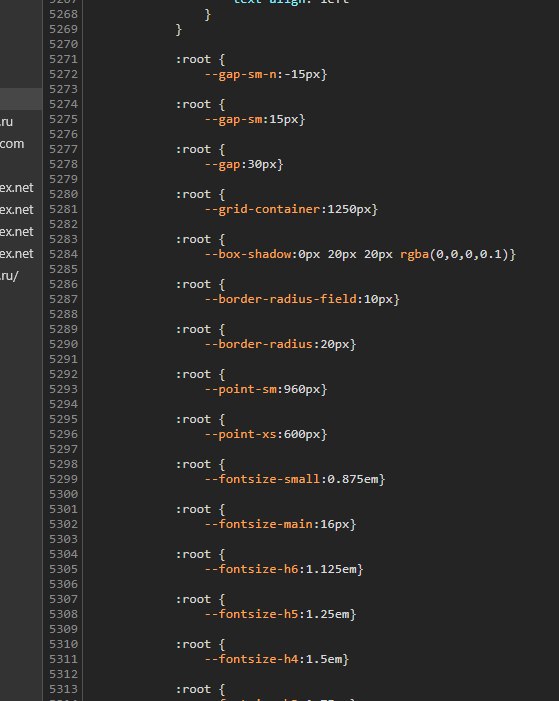Click ':root {' selector on line 5313

click(200, 689)
